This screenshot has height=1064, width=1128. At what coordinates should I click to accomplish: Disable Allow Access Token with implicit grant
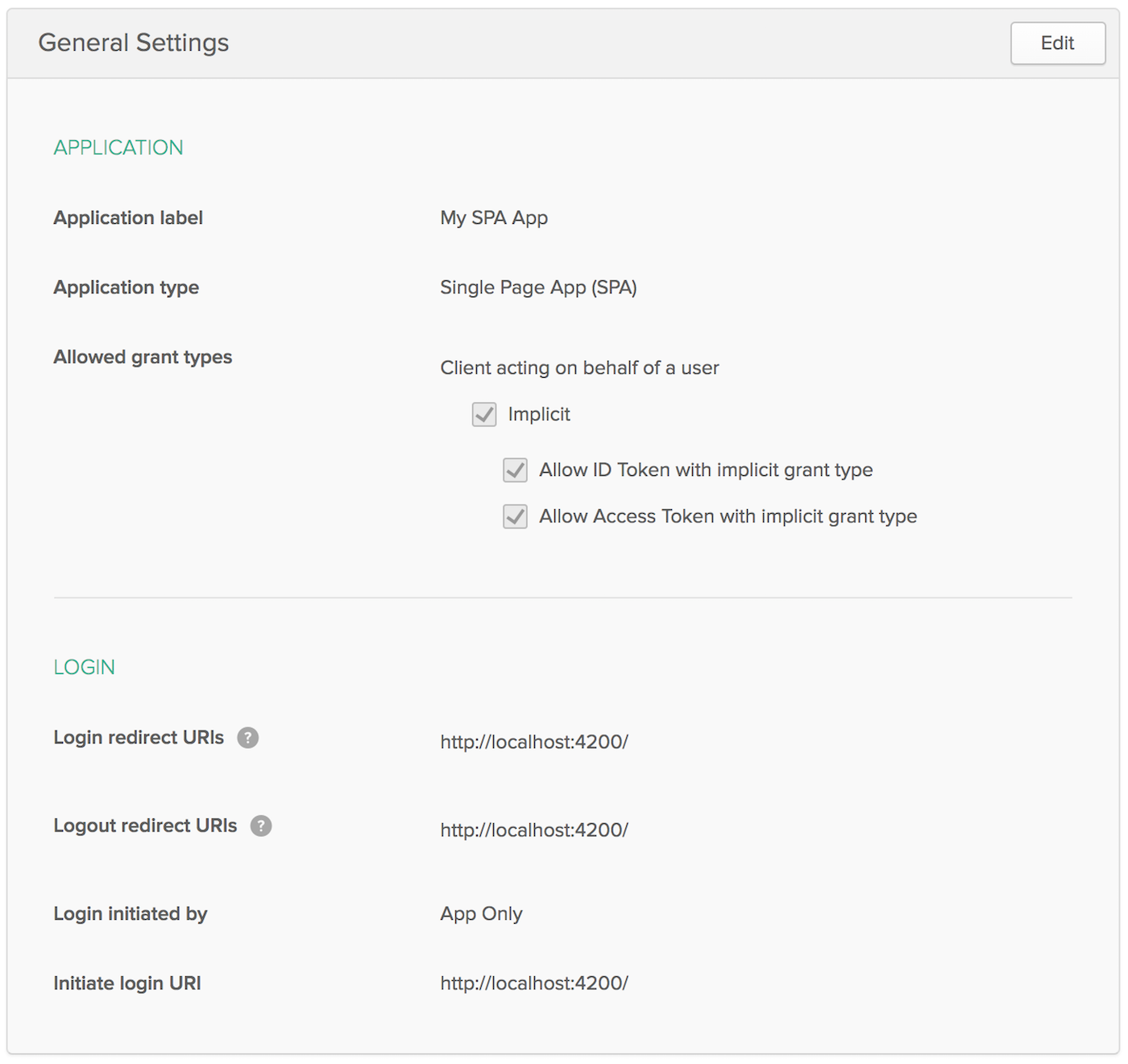[516, 516]
